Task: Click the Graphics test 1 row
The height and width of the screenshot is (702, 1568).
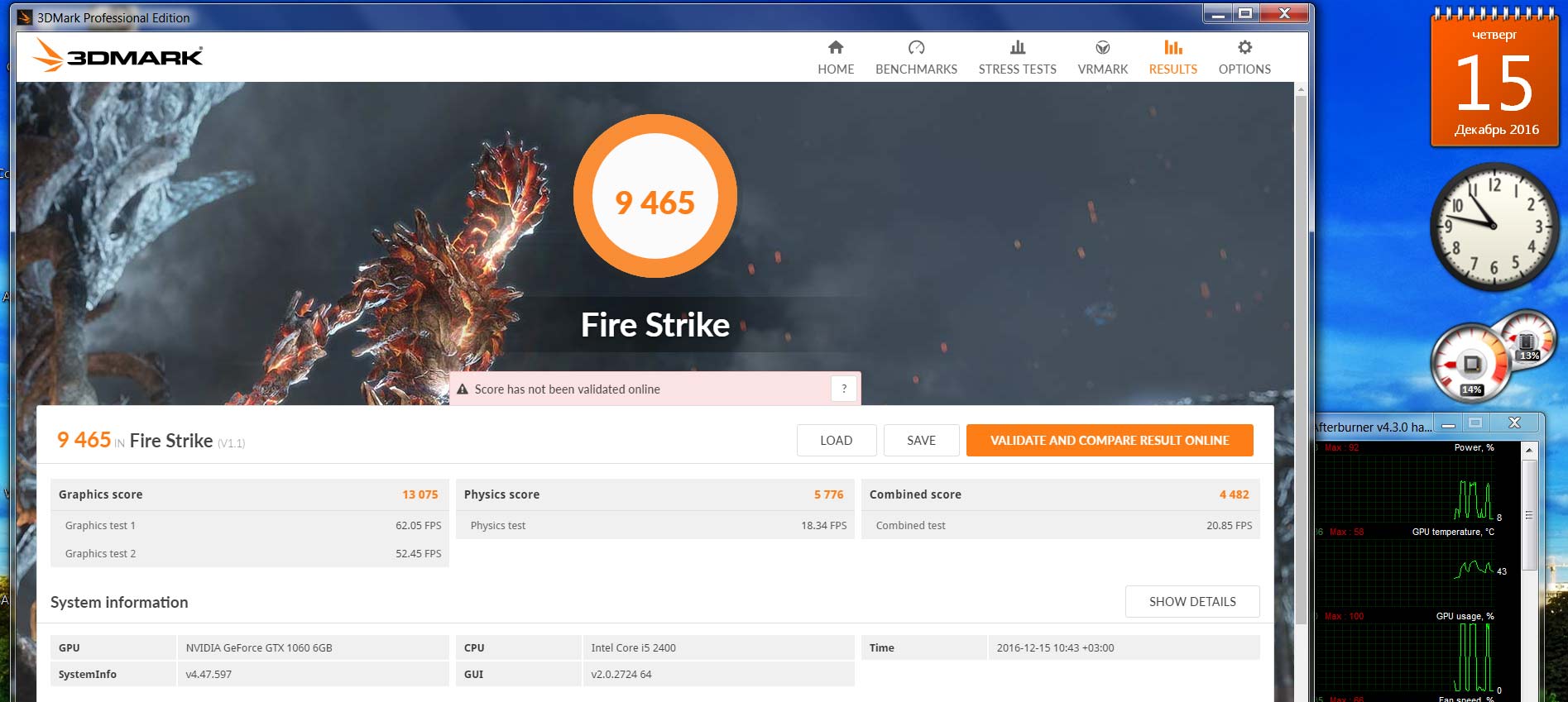Action: pyautogui.click(x=250, y=525)
